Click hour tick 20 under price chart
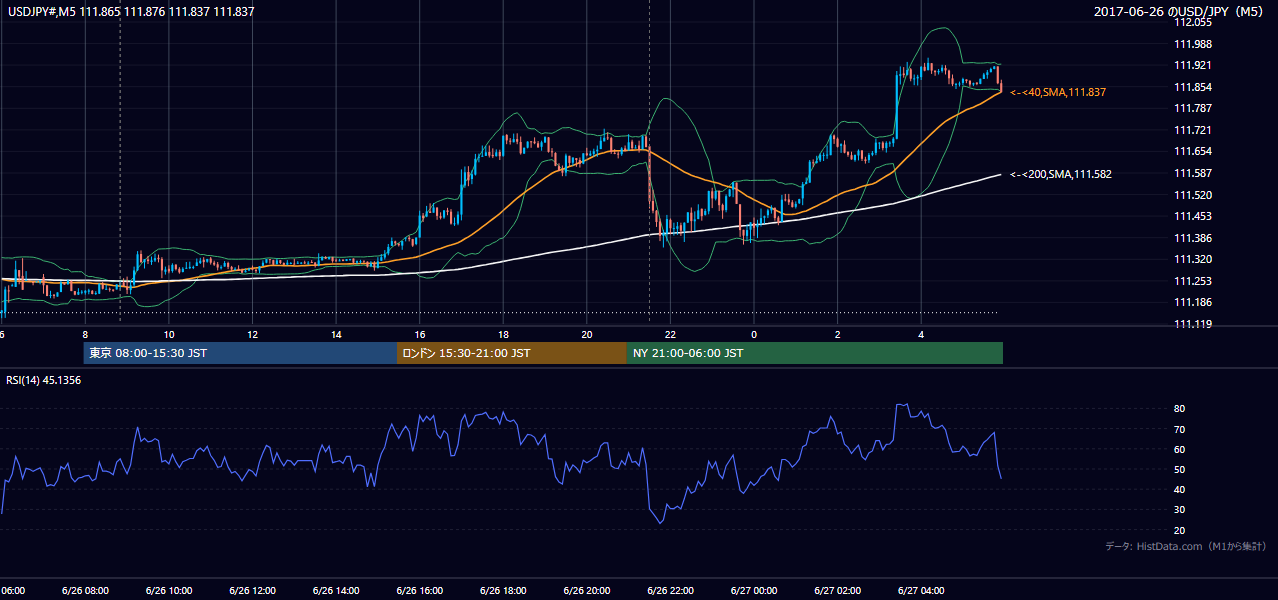The width and height of the screenshot is (1278, 600). [x=587, y=334]
